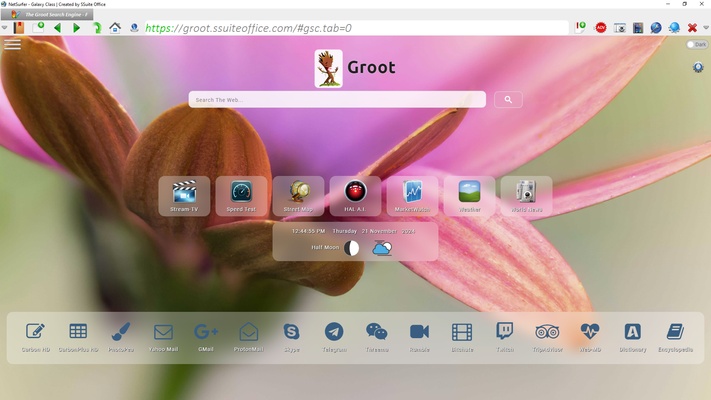Open the globe-with-wrench tools icon
Image resolution: width=711 pixels, height=400 pixels.
point(656,28)
